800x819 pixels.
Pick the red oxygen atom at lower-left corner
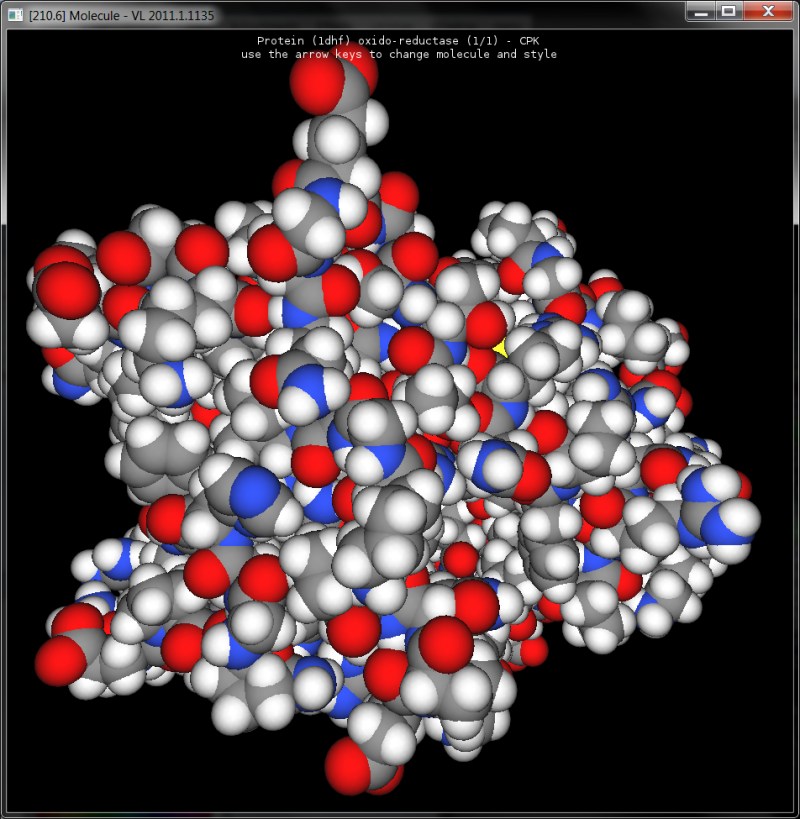61,660
